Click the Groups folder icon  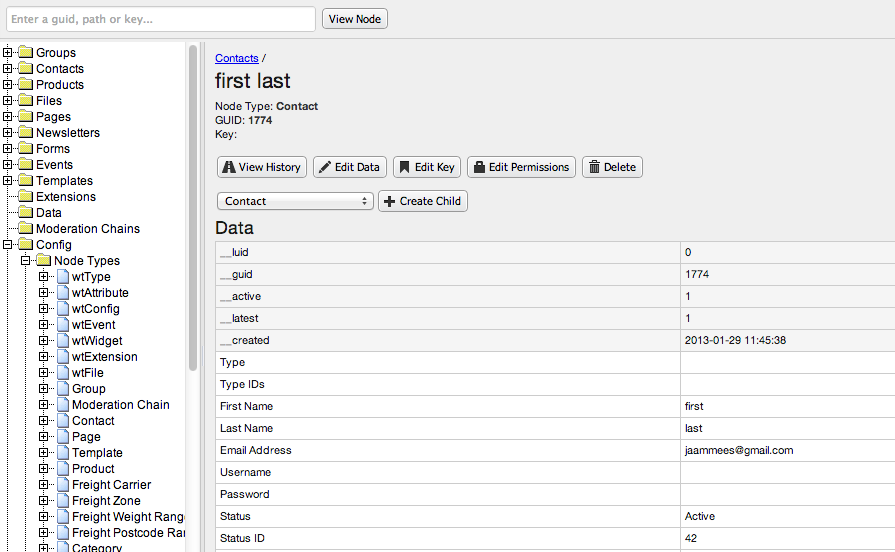coord(25,53)
